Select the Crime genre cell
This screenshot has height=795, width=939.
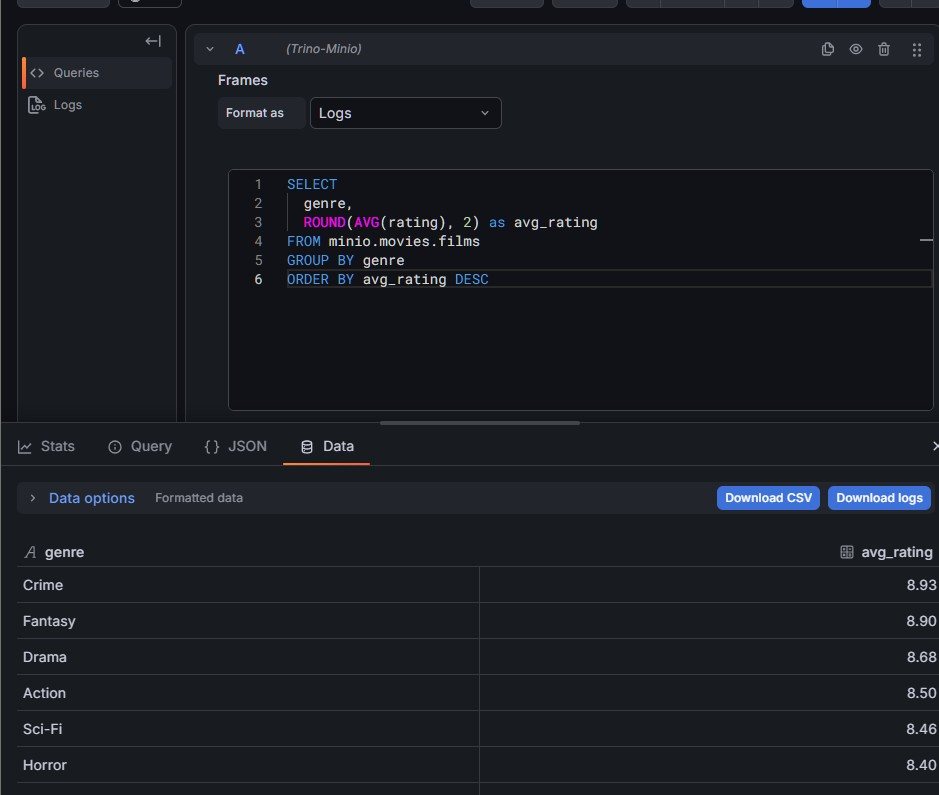pos(248,585)
